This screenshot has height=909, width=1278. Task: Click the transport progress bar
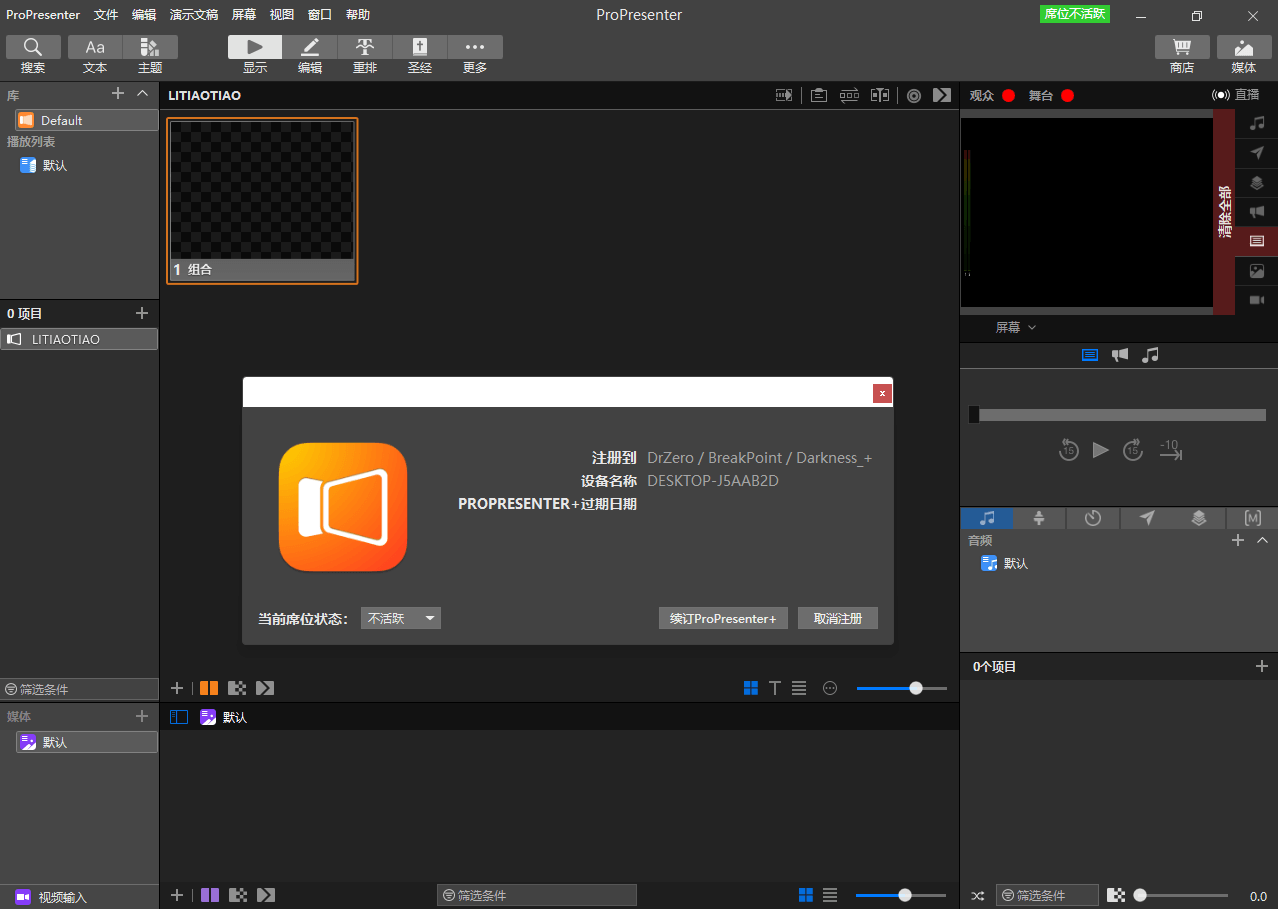1118,415
